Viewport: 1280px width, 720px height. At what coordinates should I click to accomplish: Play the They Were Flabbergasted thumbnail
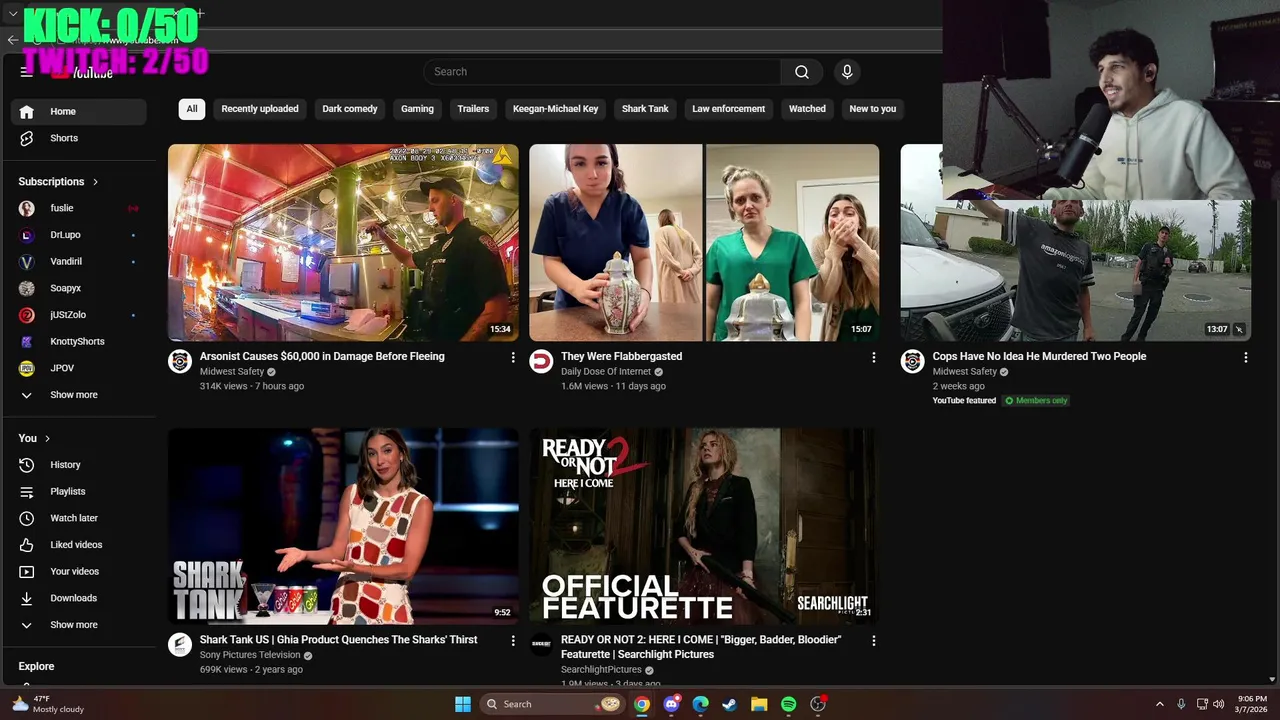(704, 242)
